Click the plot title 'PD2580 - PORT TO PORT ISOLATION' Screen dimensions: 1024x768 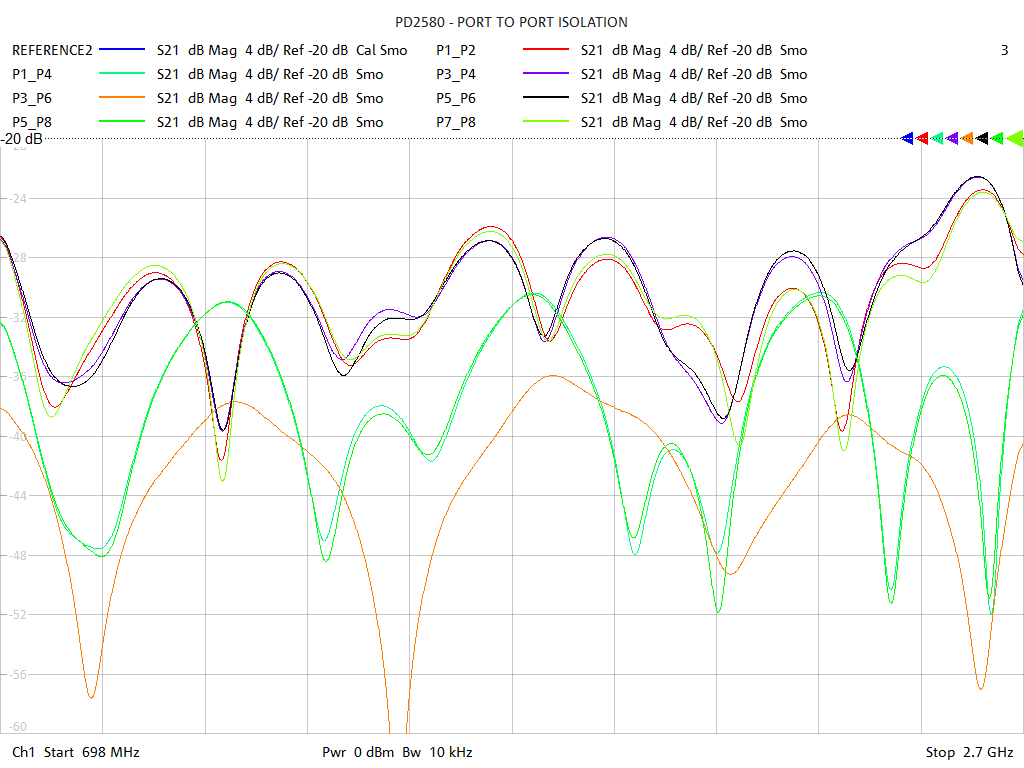511,22
